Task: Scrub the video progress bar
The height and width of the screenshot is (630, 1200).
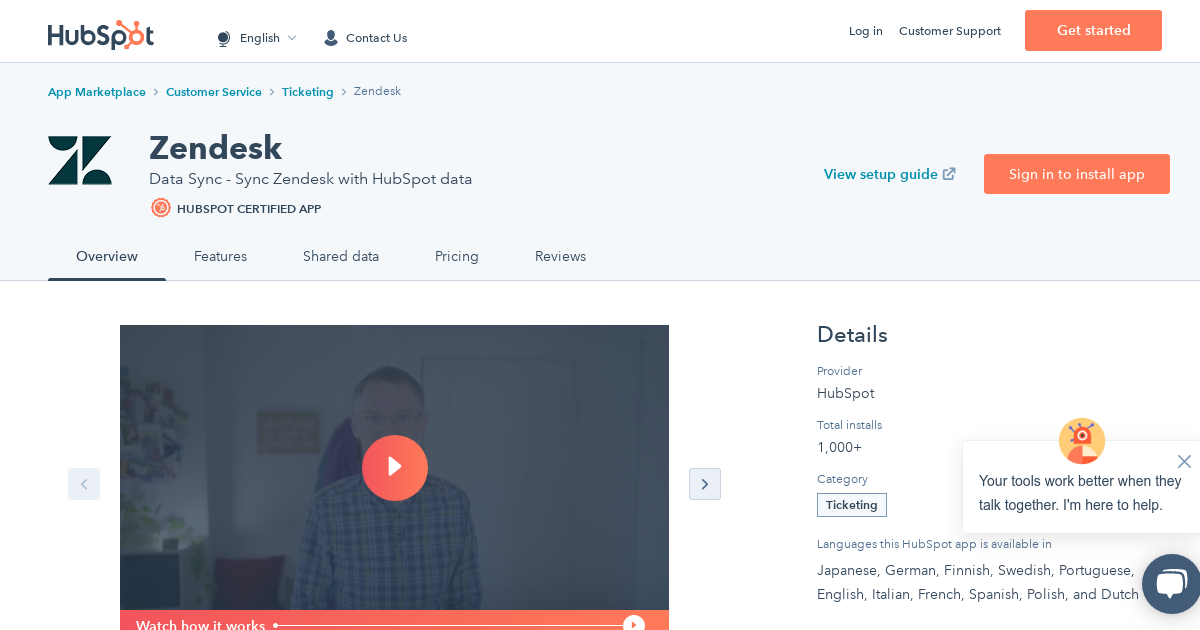Action: tap(450, 625)
